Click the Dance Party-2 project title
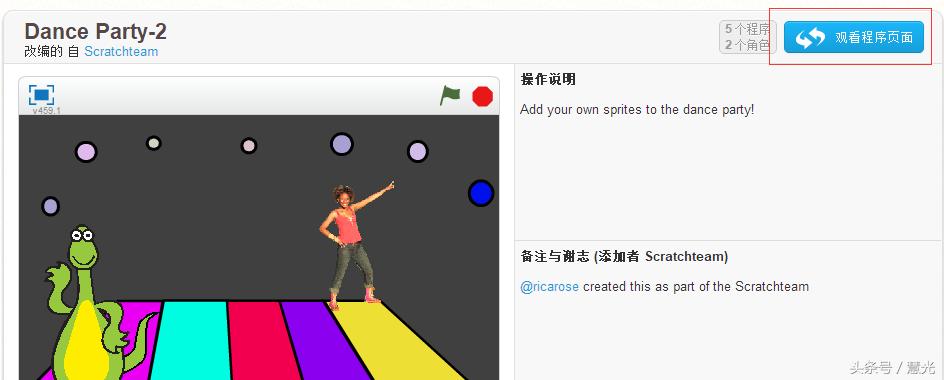 95,31
